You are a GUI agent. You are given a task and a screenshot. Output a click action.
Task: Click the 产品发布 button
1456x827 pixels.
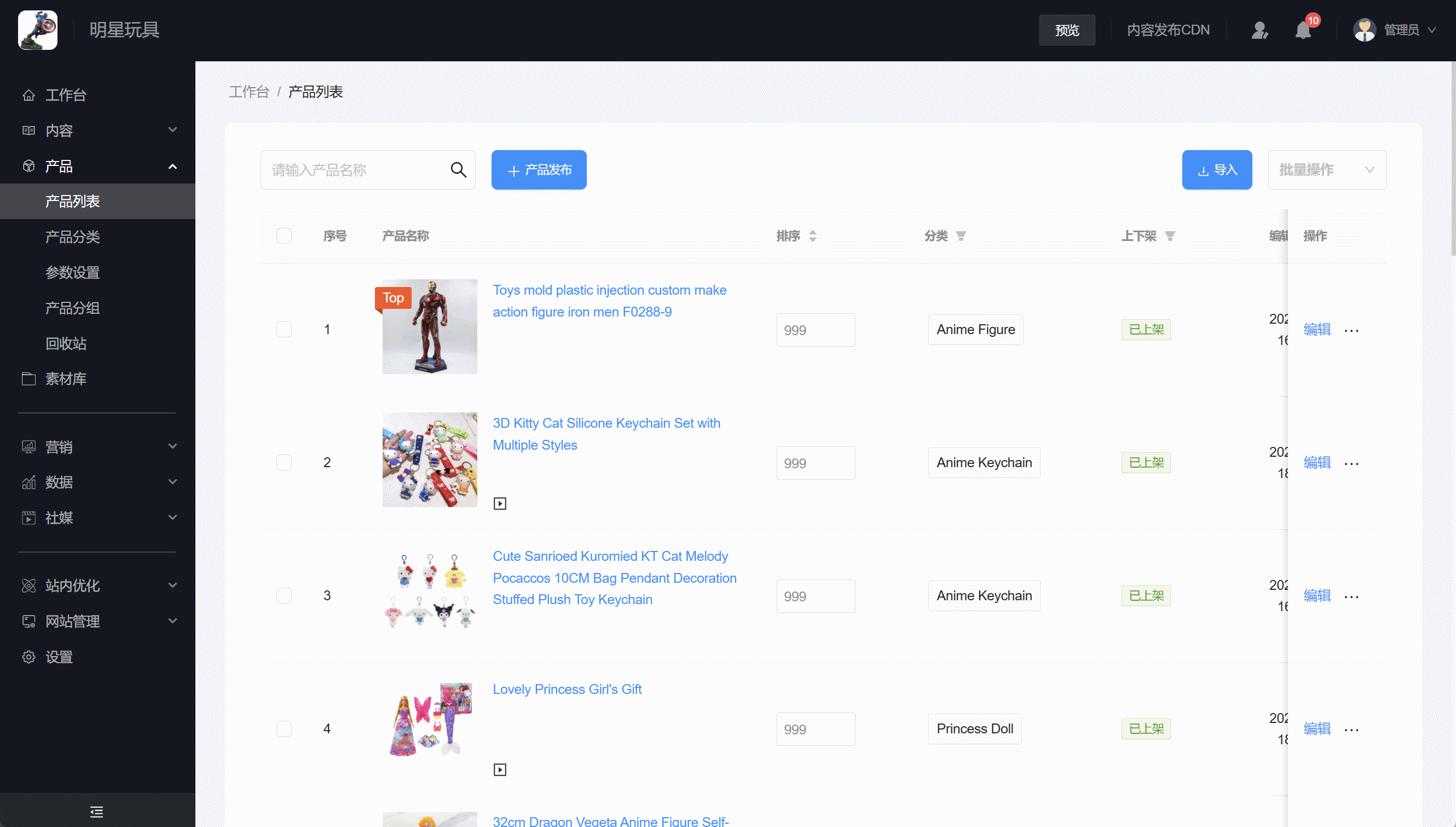click(x=539, y=170)
